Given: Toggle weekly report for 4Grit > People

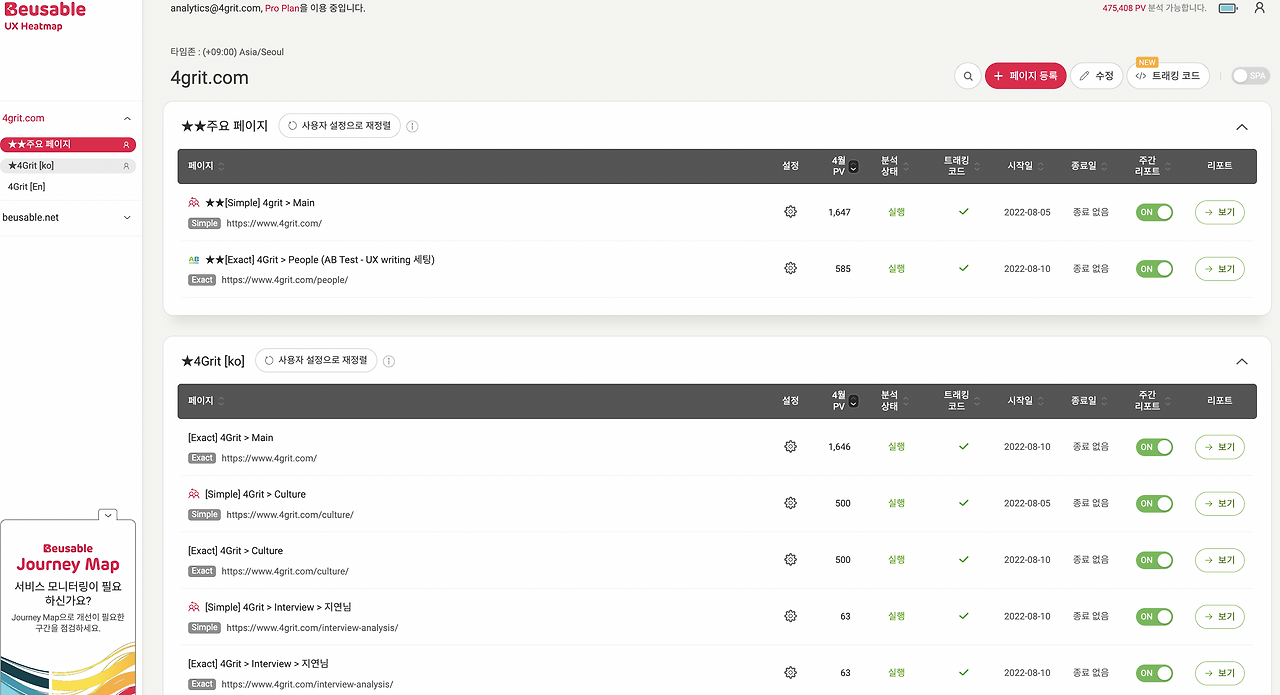Looking at the screenshot, I should click(x=1154, y=269).
